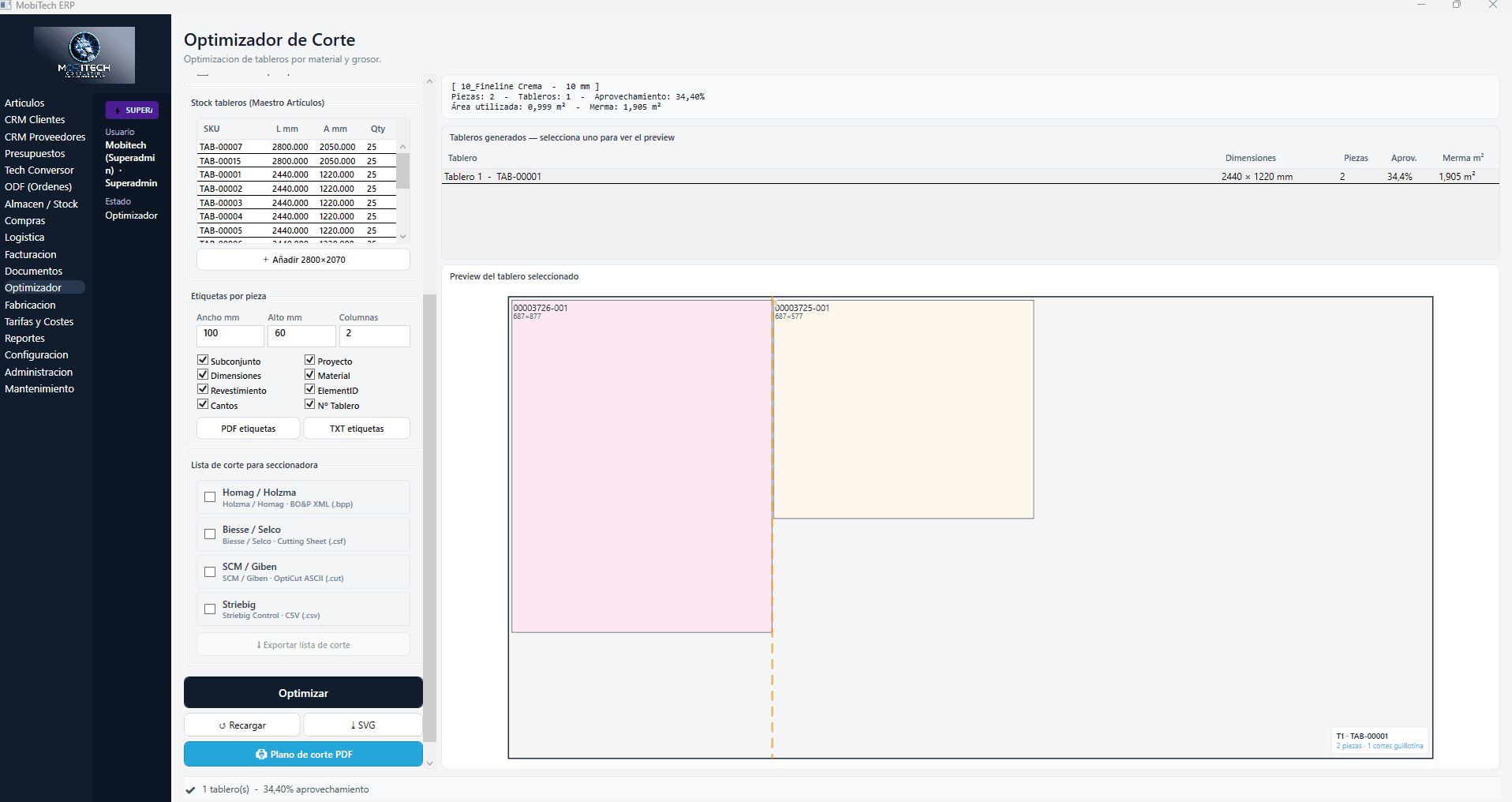Generate PDF etiquetas
The width and height of the screenshot is (1512, 802).
pyautogui.click(x=248, y=429)
